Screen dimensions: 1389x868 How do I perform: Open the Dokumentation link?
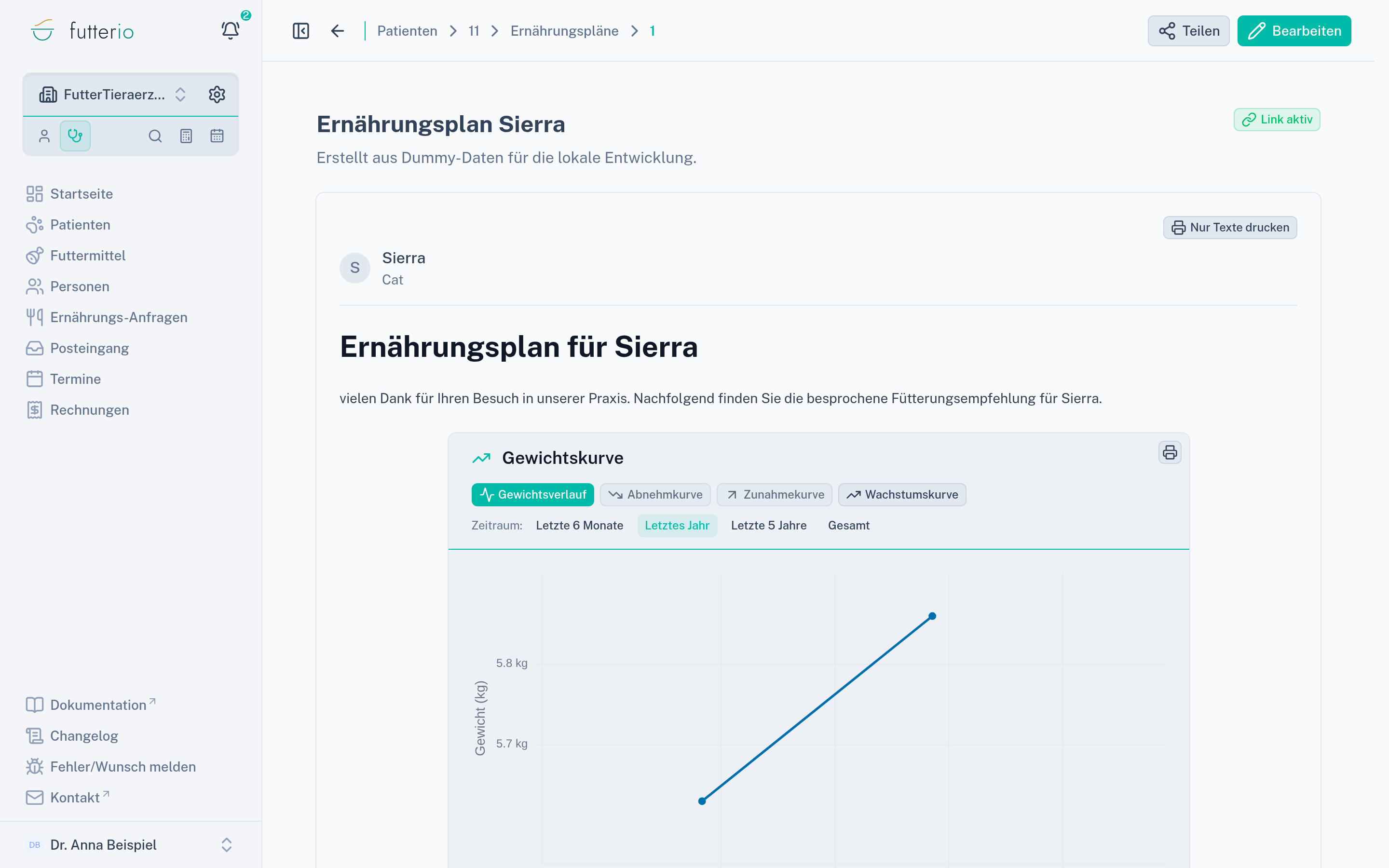click(131, 705)
